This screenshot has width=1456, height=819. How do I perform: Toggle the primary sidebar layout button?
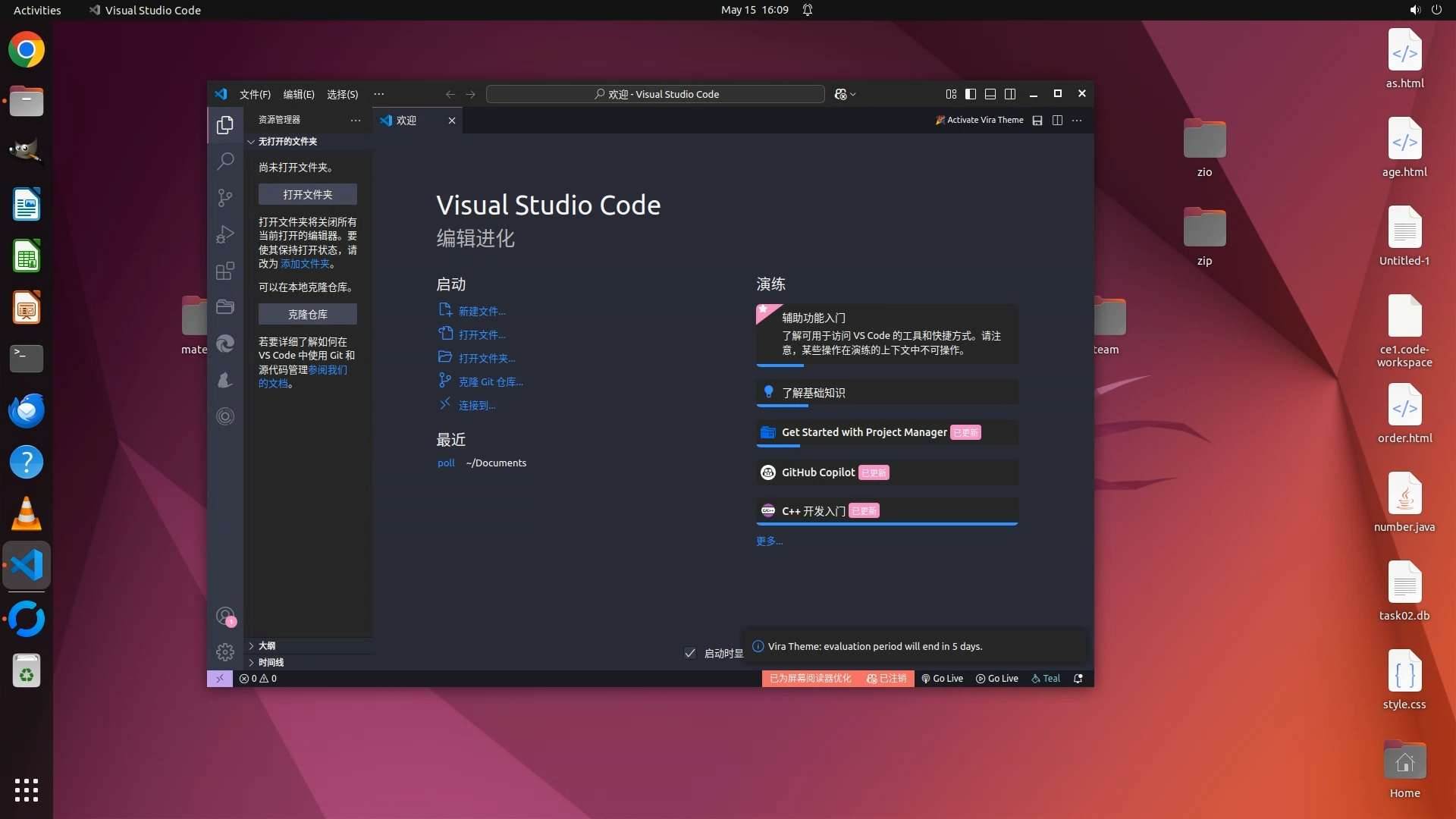[x=971, y=94]
